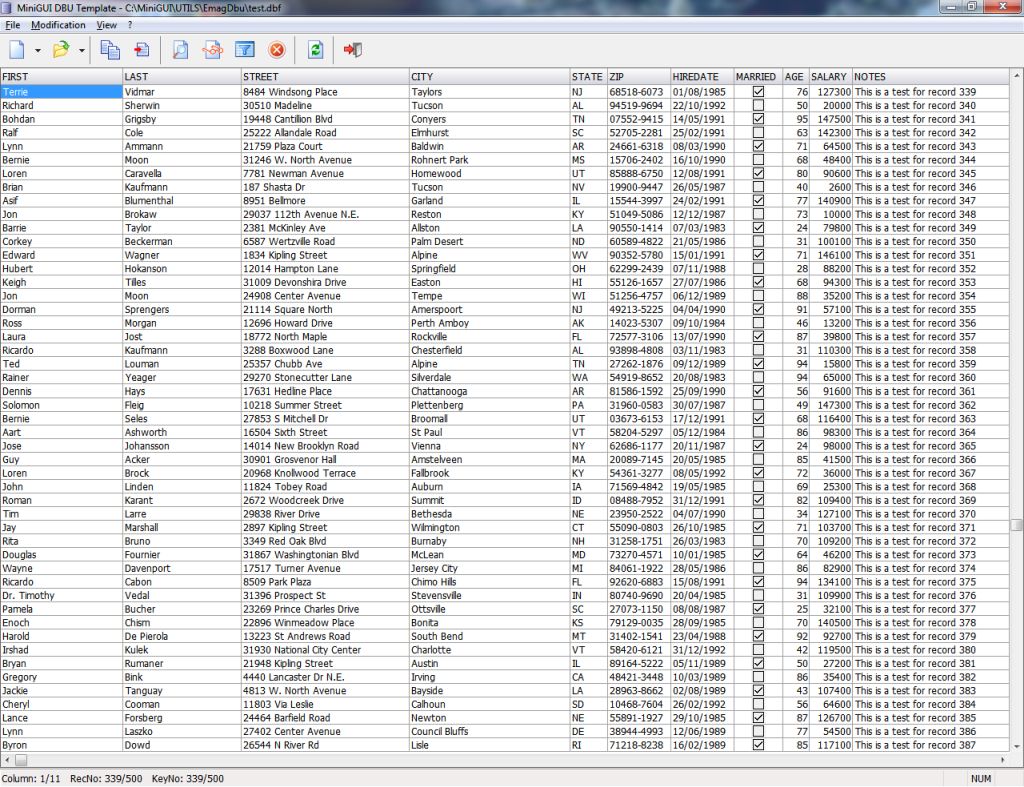
Task: Open the Filter funnel tool
Action: pyautogui.click(x=243, y=49)
